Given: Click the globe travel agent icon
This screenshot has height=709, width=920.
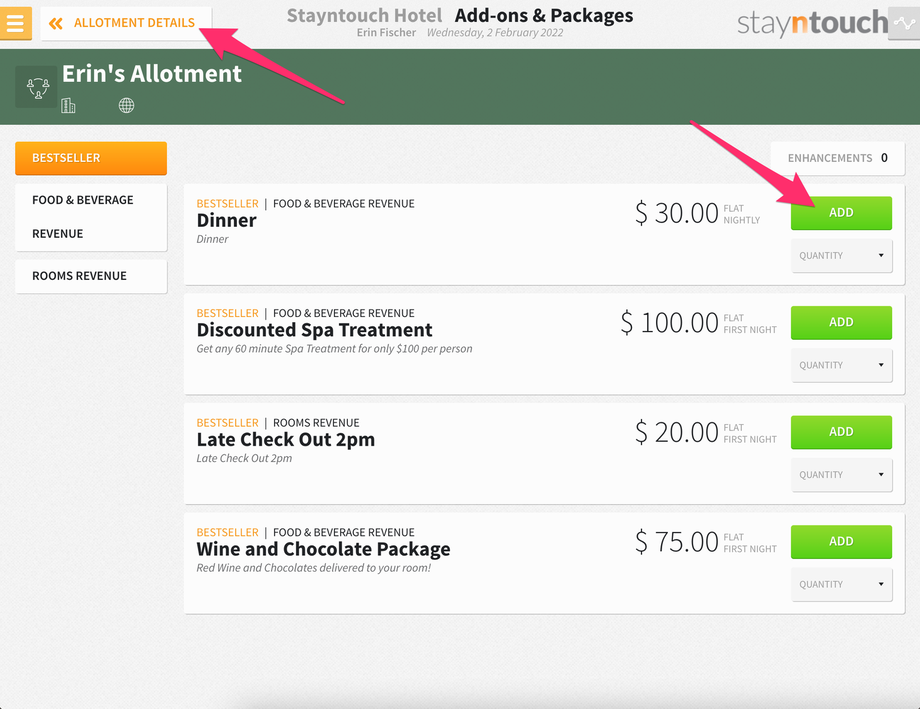Looking at the screenshot, I should click(126, 106).
